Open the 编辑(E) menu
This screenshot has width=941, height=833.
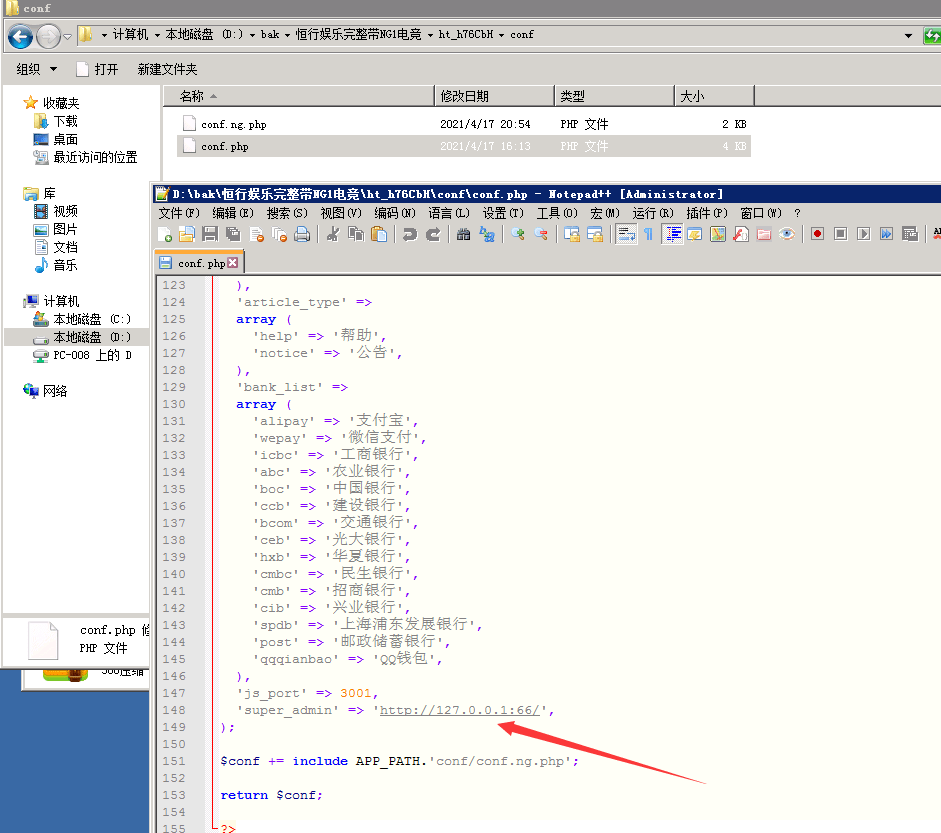pyautogui.click(x=233, y=213)
